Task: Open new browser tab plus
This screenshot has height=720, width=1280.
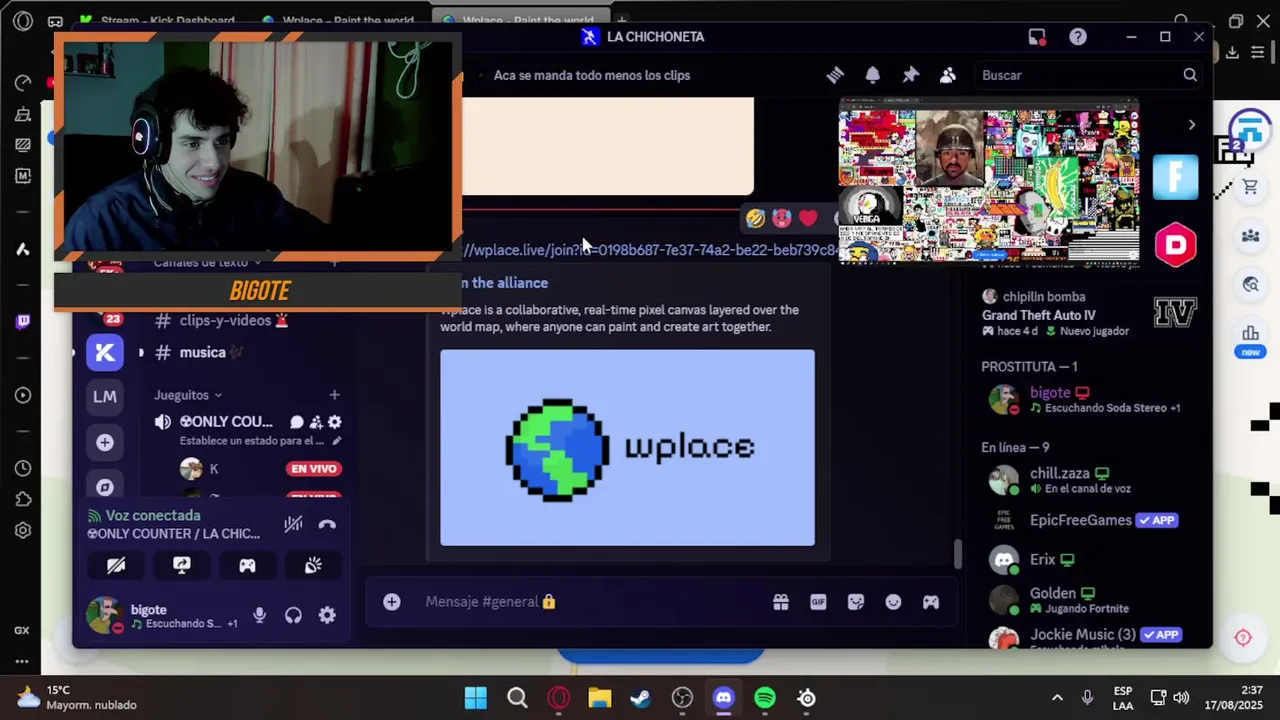Action: click(x=622, y=20)
